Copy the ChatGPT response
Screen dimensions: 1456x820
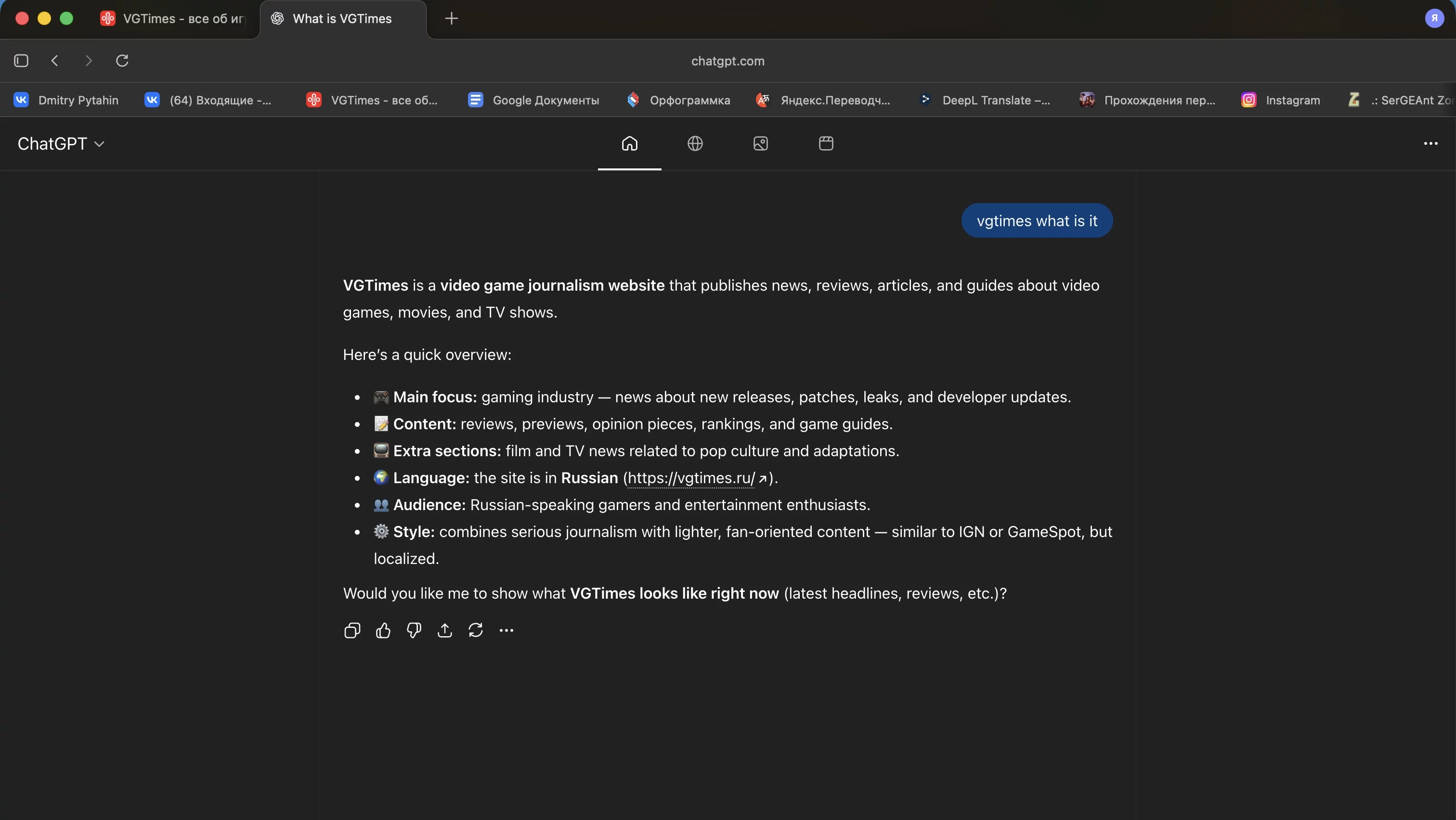pyautogui.click(x=351, y=630)
